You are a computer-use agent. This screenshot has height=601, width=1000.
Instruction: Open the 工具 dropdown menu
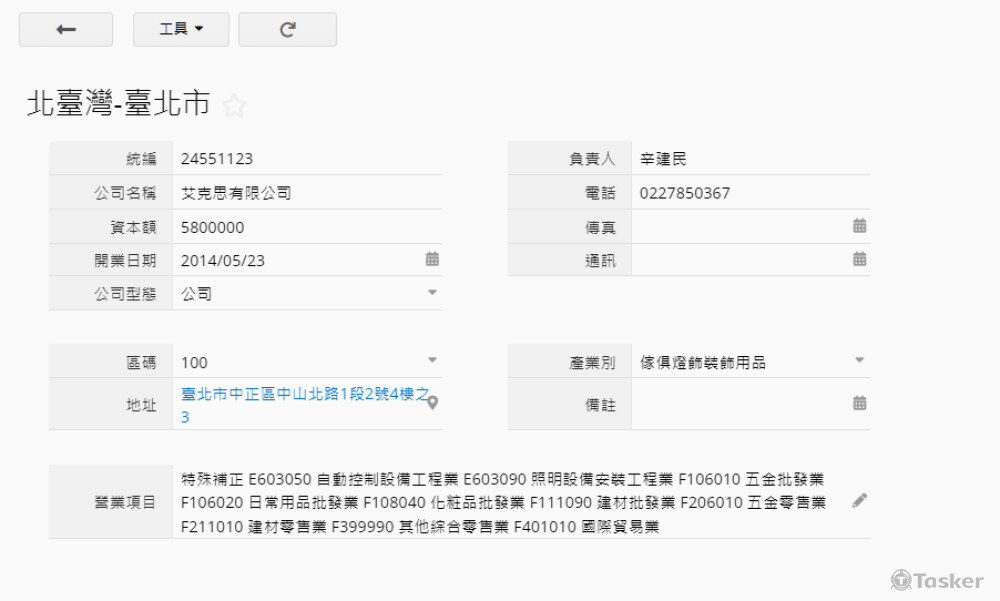181,30
